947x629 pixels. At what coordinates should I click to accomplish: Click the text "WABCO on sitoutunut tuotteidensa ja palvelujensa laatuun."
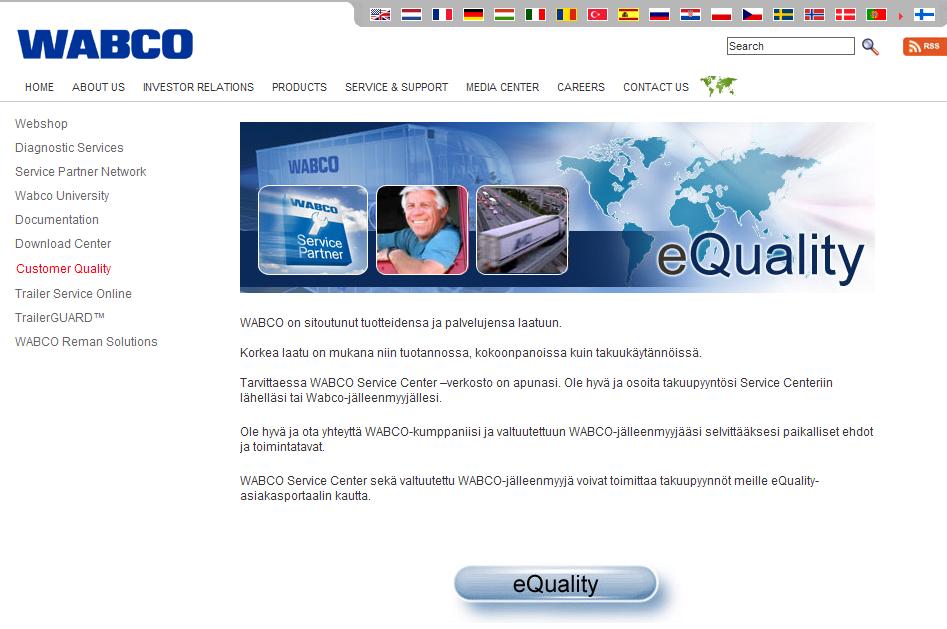click(401, 323)
